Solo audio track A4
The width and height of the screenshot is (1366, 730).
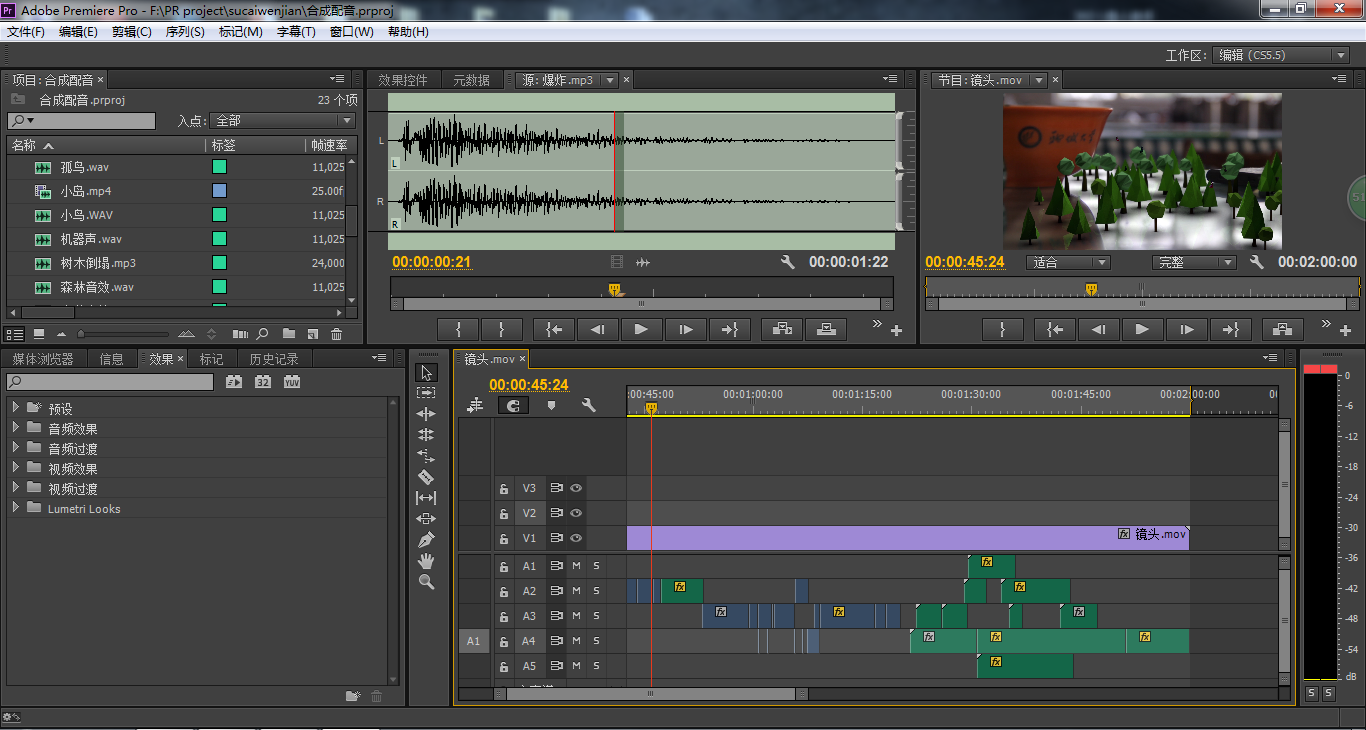point(596,641)
